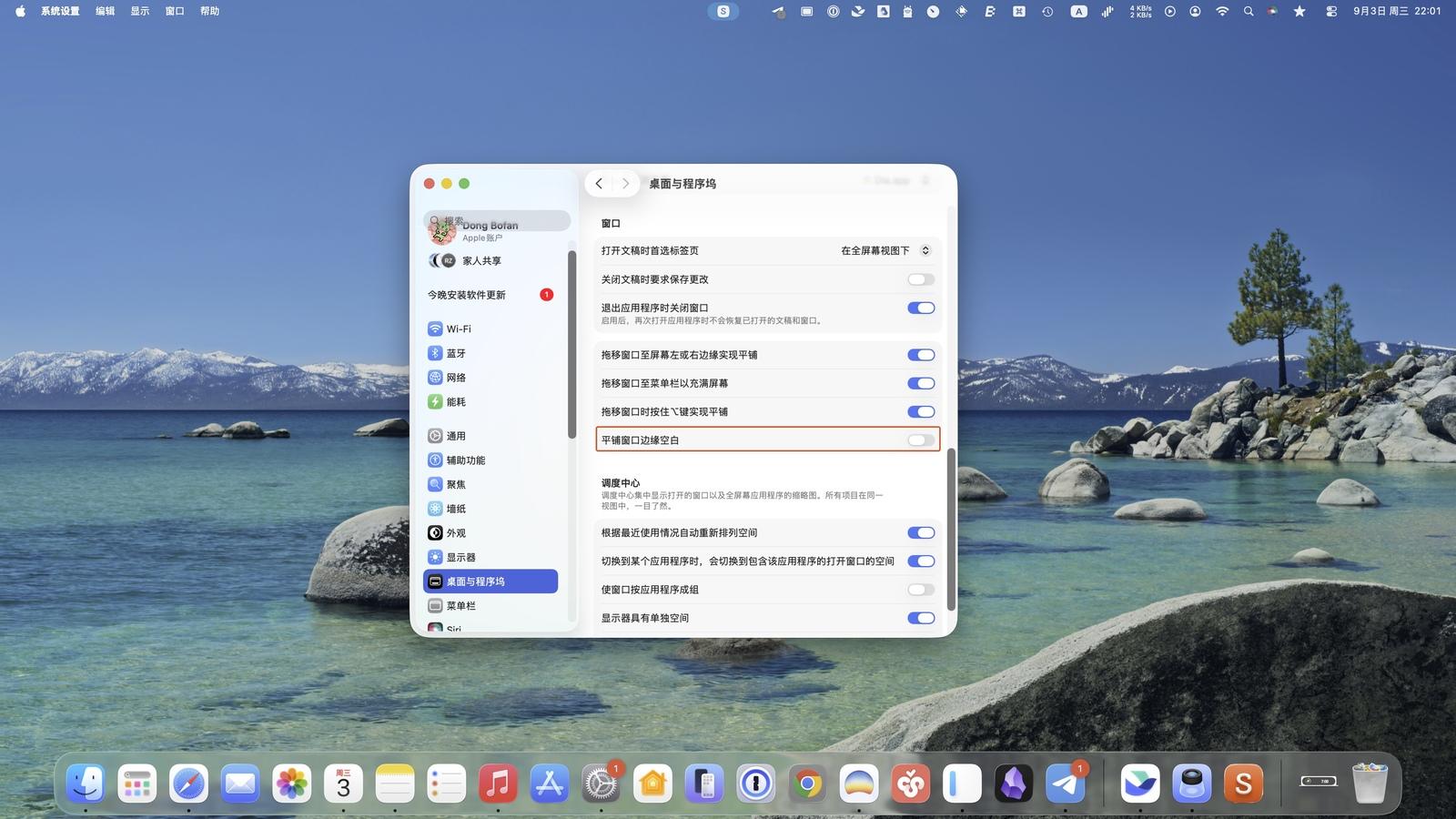Go back using the back chevron
The image size is (1456, 819).
tap(599, 184)
